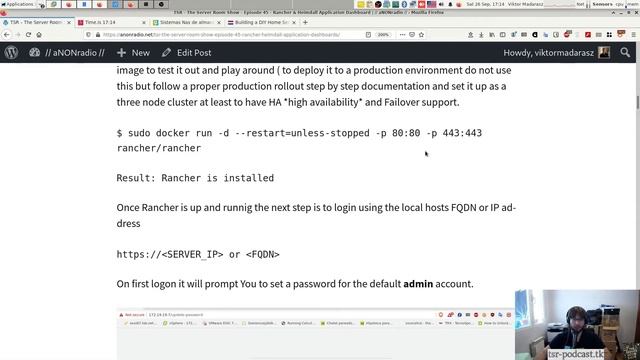Open the // aNONradio // dashboard link
This screenshot has width=640, height=360.
67,53
